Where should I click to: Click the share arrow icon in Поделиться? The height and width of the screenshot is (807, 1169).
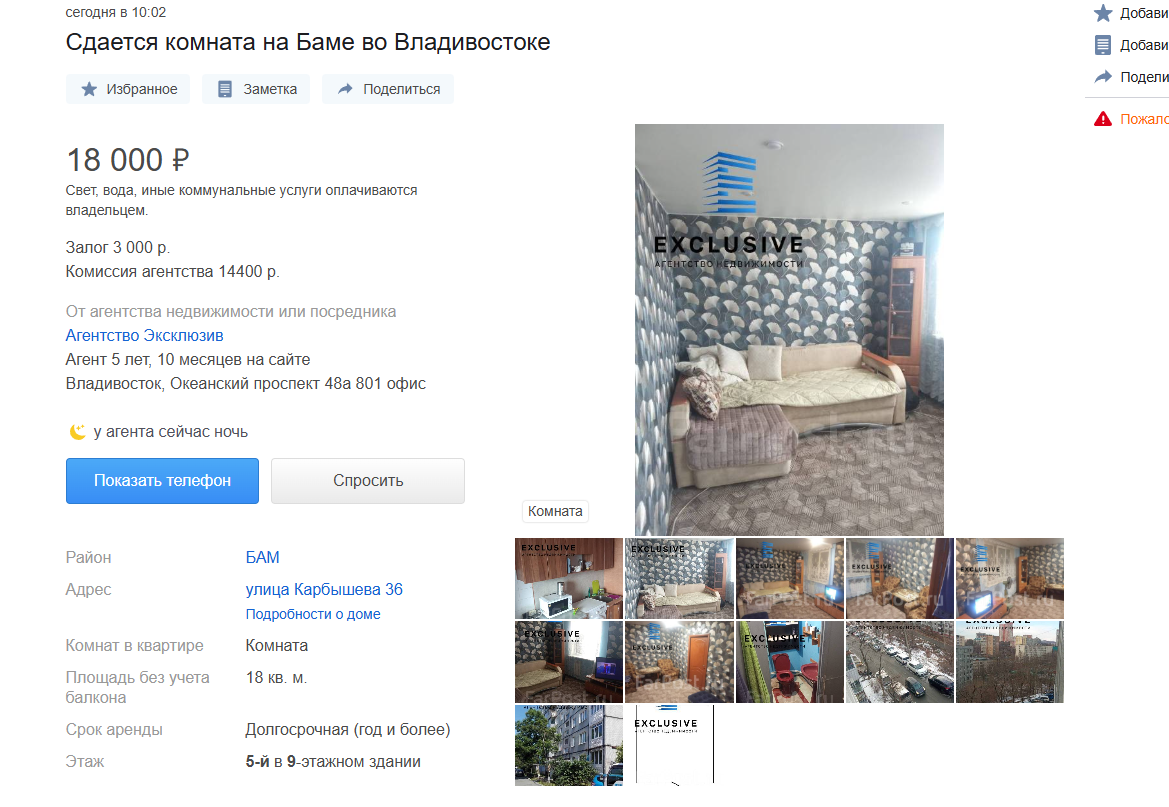[345, 90]
